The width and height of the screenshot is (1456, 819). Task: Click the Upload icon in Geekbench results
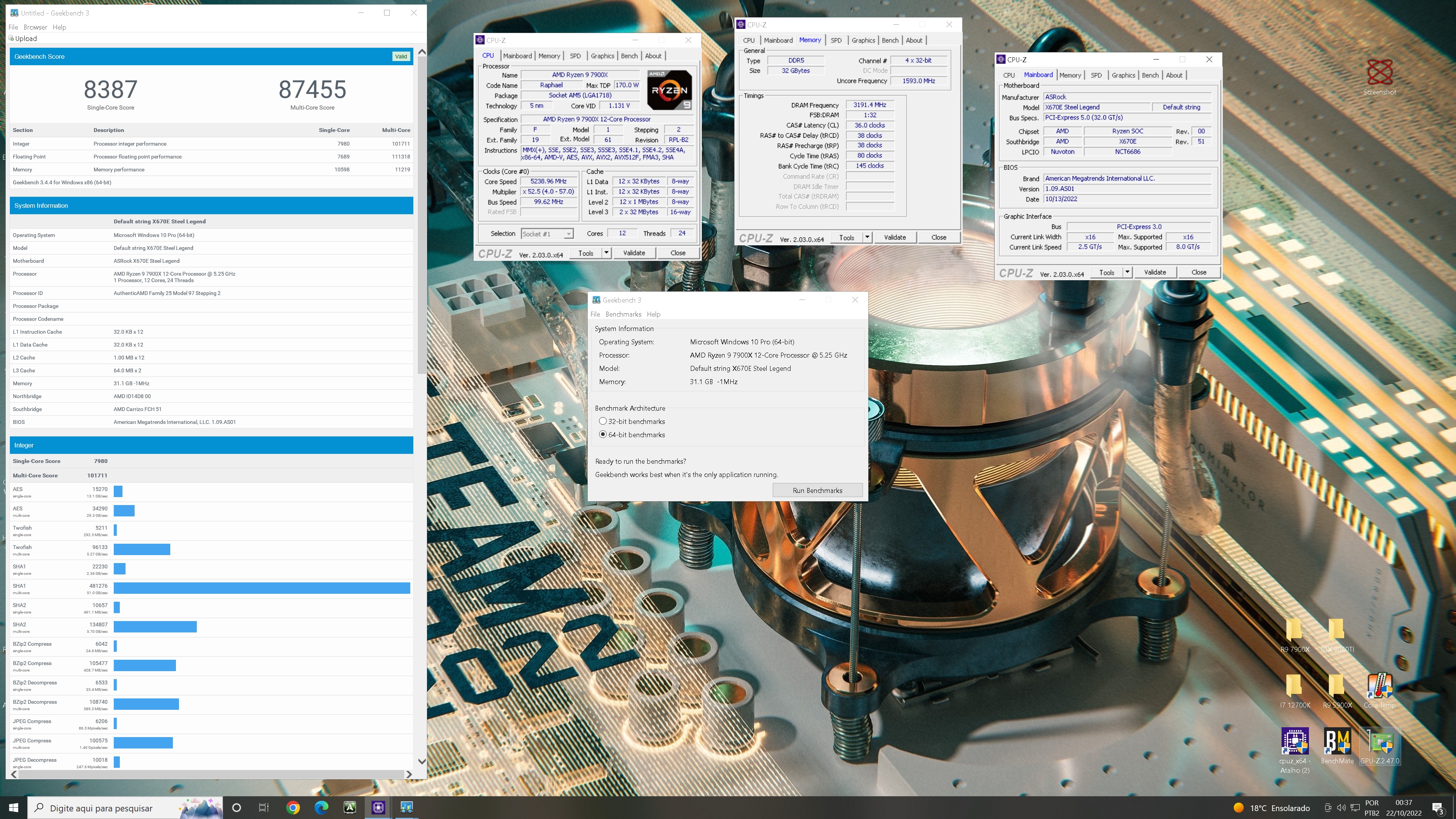pos(23,38)
